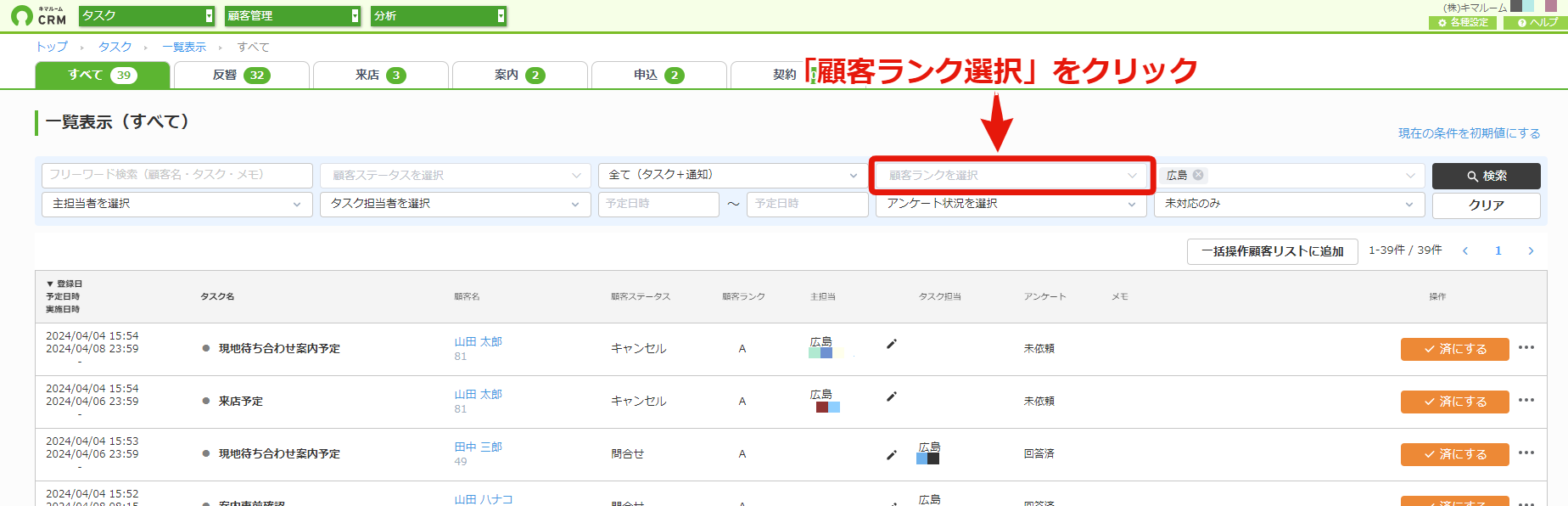Expand タスク担当者を選択 dropdown

pos(456,204)
